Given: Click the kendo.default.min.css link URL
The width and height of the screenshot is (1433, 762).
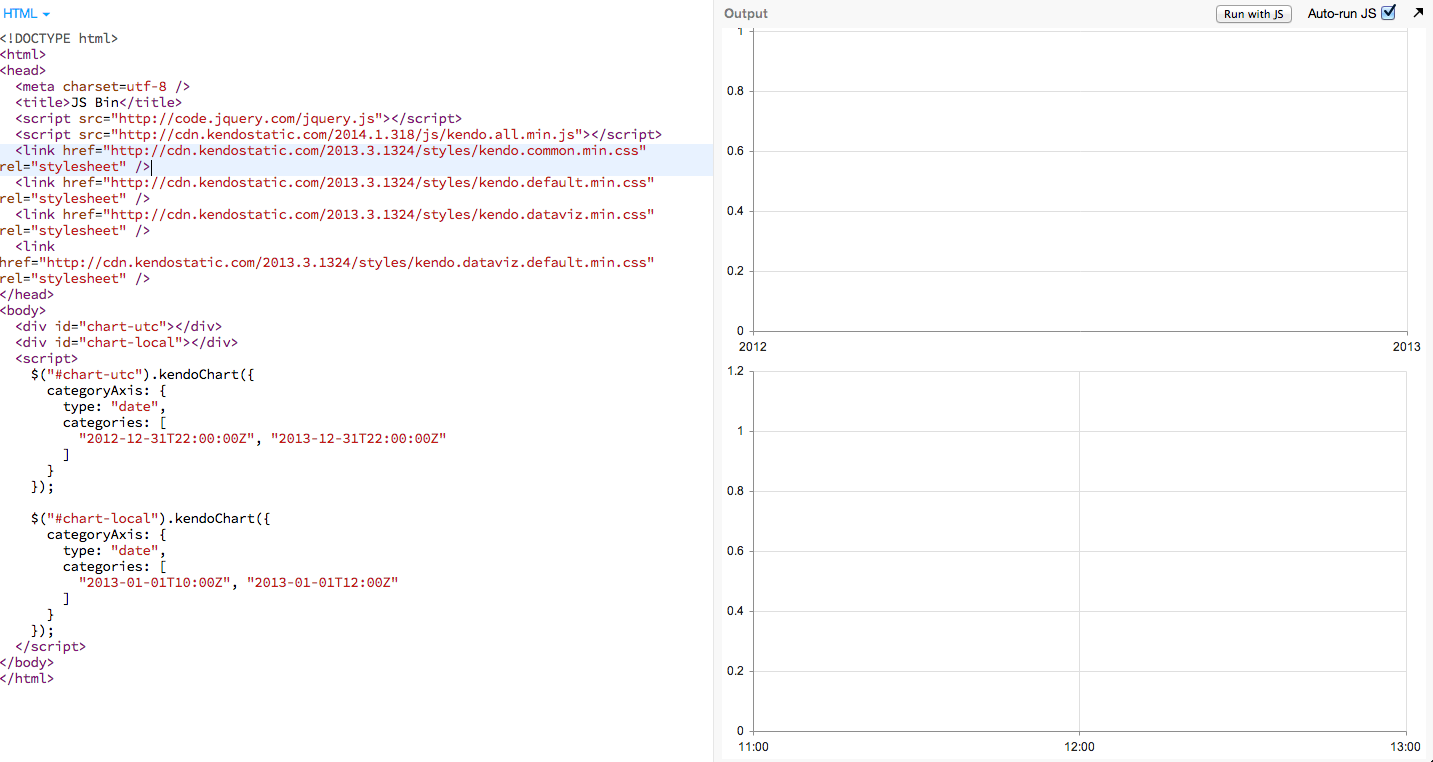Looking at the screenshot, I should click(x=378, y=182).
